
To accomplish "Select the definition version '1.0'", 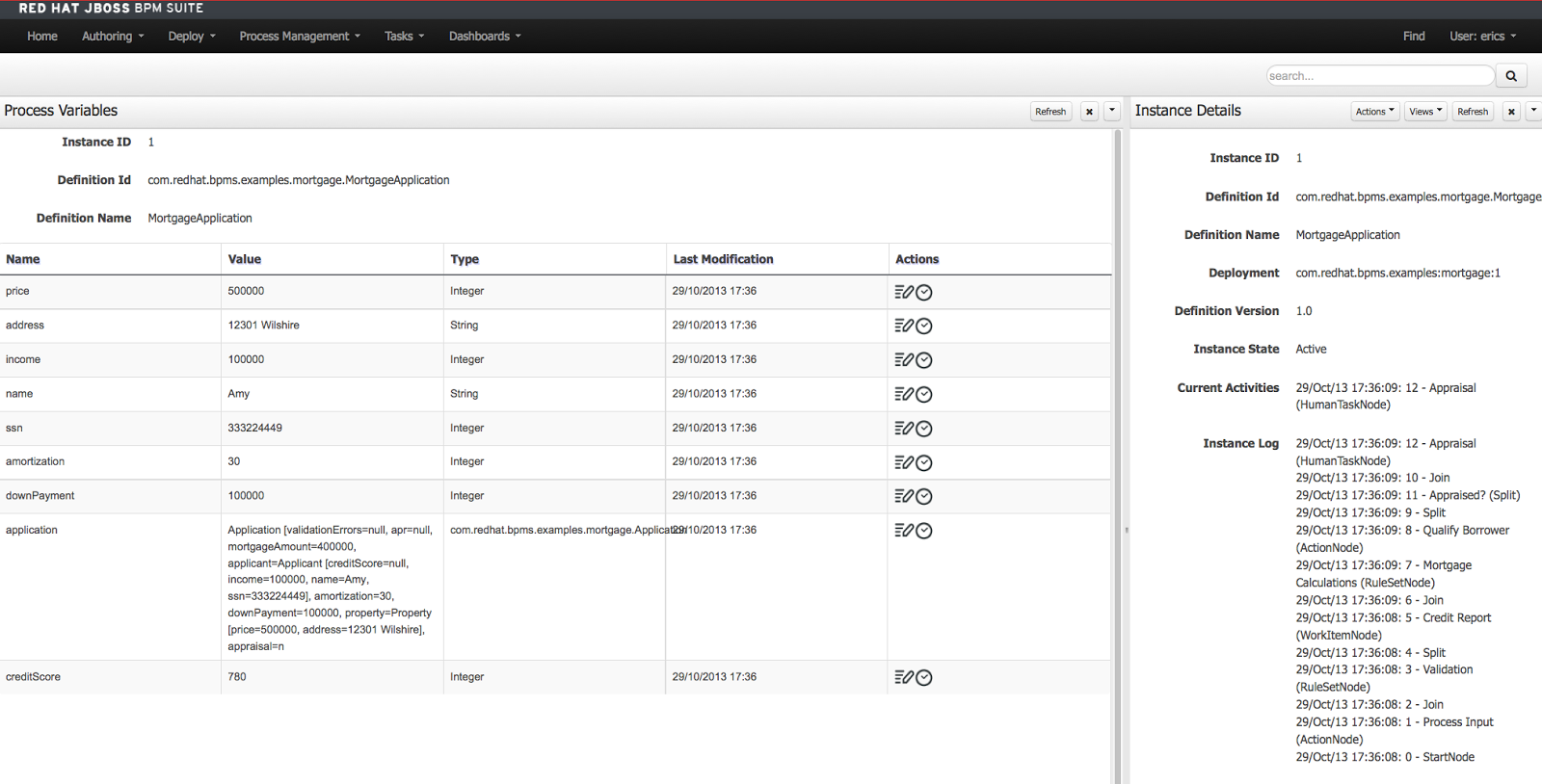I will point(1304,311).
